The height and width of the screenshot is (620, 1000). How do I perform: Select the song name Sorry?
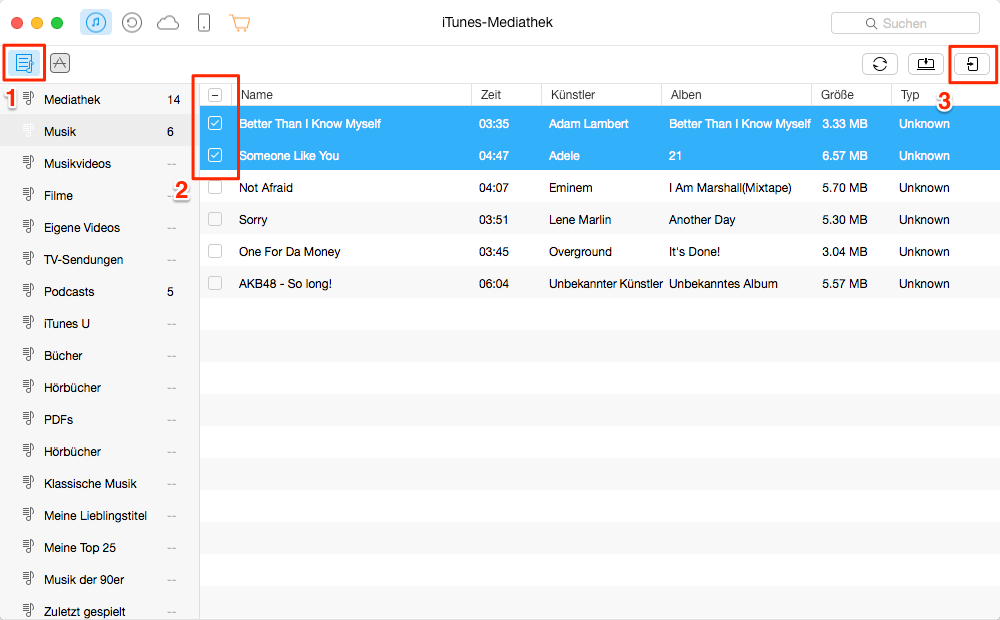253,220
